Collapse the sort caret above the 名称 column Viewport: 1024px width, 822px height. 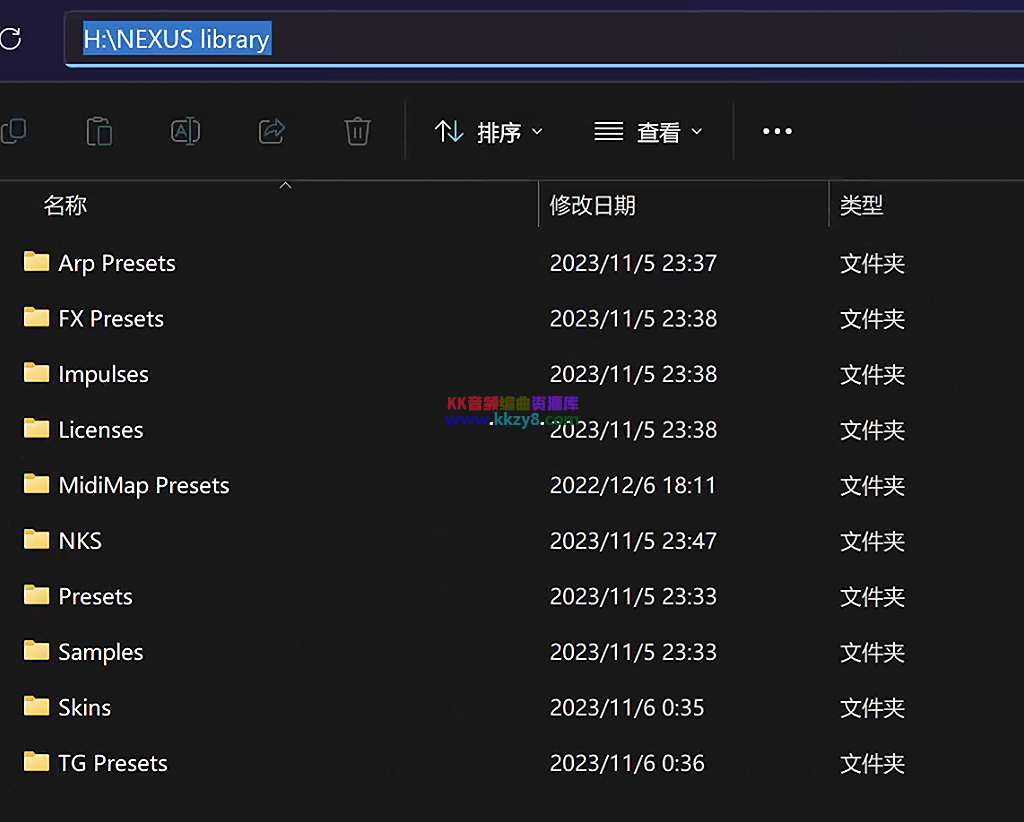click(285, 184)
